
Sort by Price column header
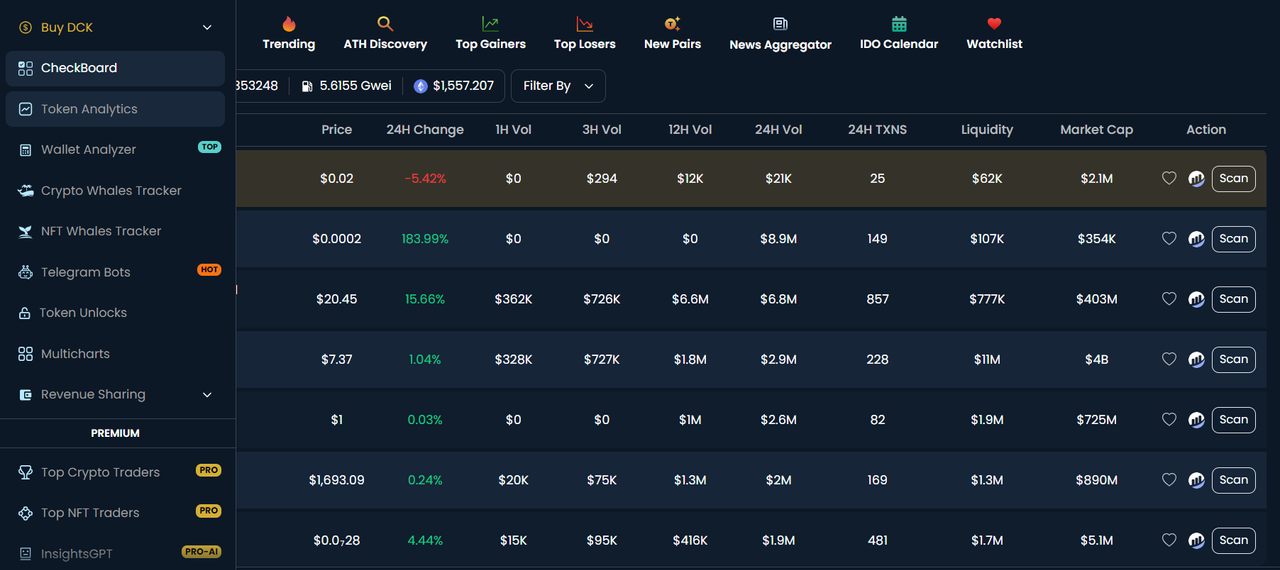point(337,130)
